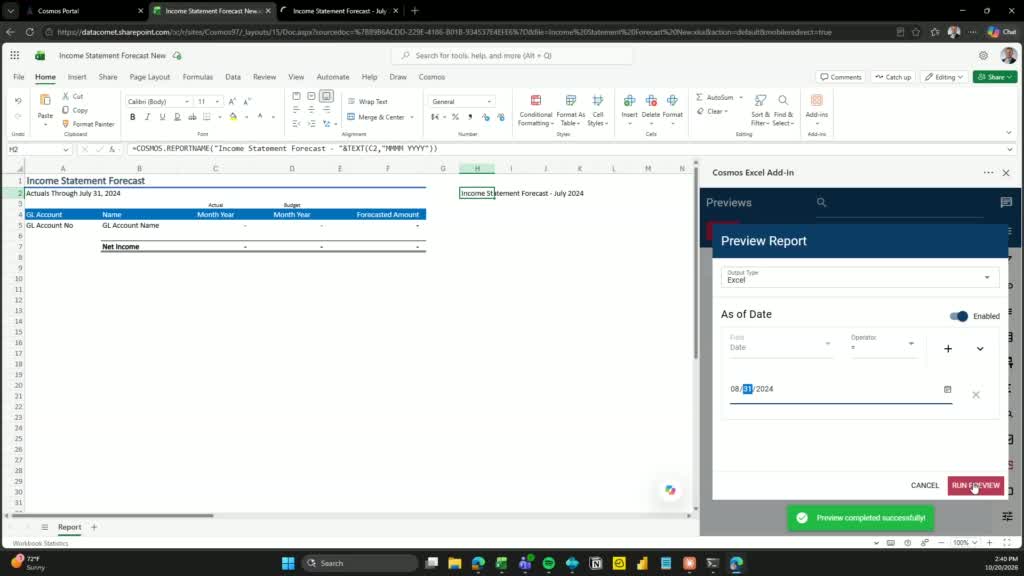Click the Search for tools box
The width and height of the screenshot is (1024, 576).
[x=512, y=56]
